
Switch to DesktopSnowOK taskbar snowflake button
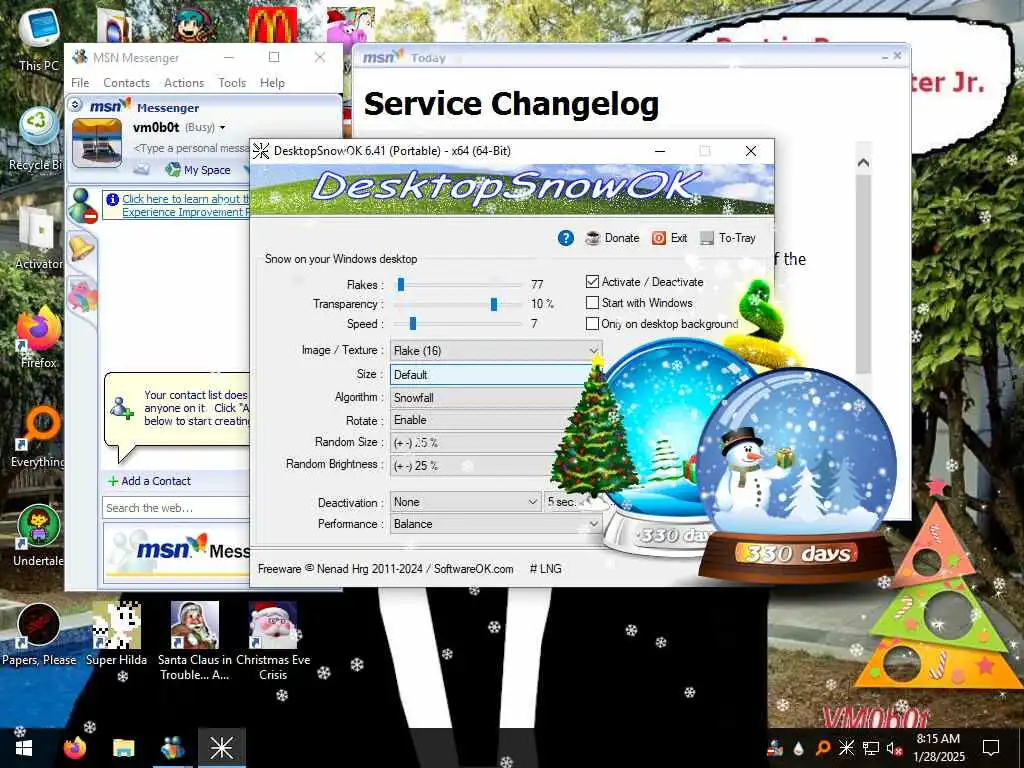click(222, 748)
